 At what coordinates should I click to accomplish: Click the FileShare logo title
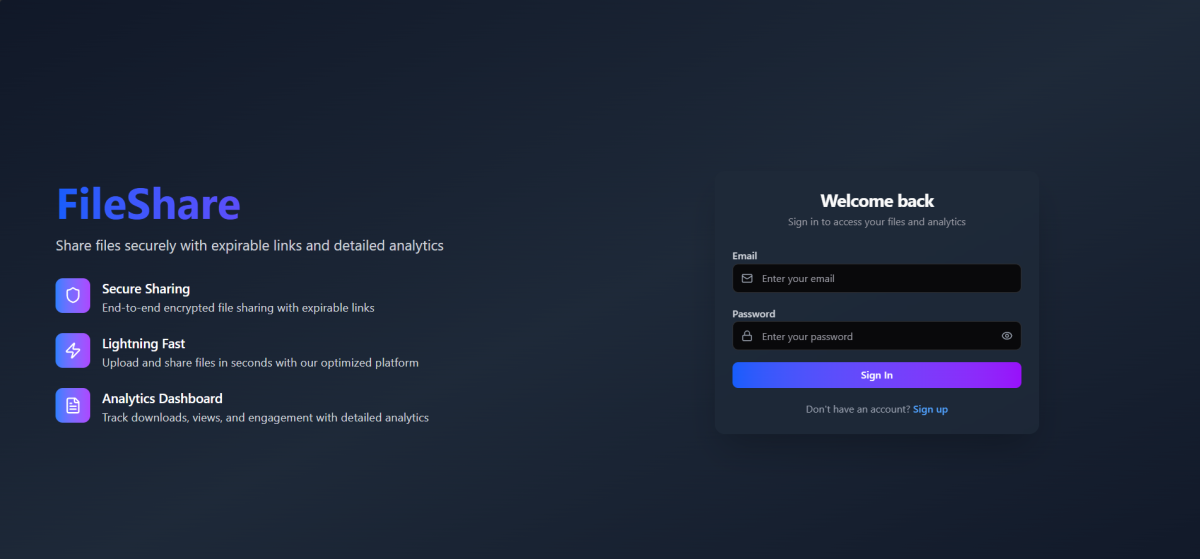[x=148, y=204]
